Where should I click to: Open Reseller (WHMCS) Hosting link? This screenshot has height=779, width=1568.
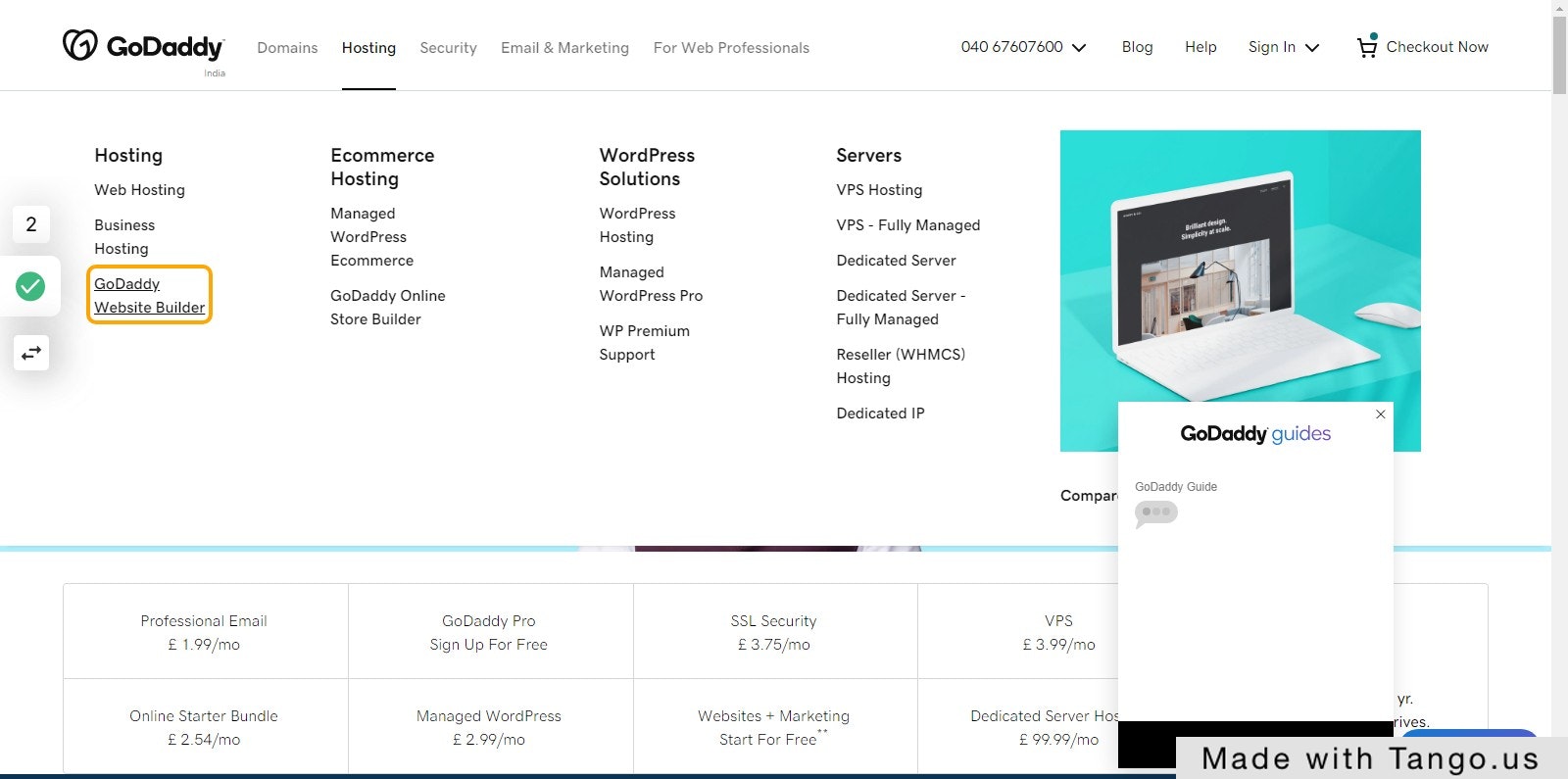(901, 366)
